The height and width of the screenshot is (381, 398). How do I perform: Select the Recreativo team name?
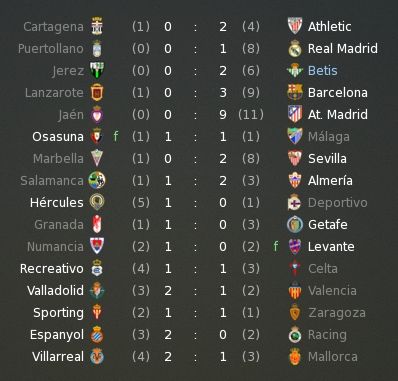[x=52, y=269]
